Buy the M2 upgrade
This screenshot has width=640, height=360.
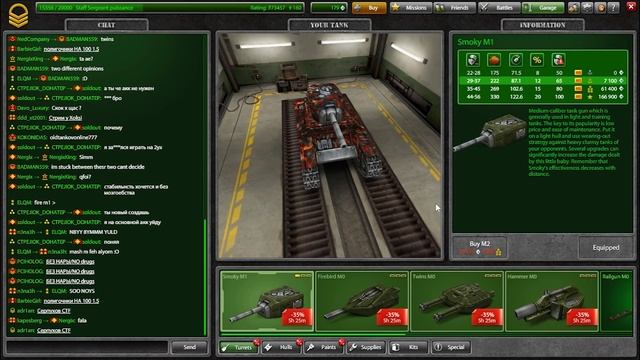point(480,247)
